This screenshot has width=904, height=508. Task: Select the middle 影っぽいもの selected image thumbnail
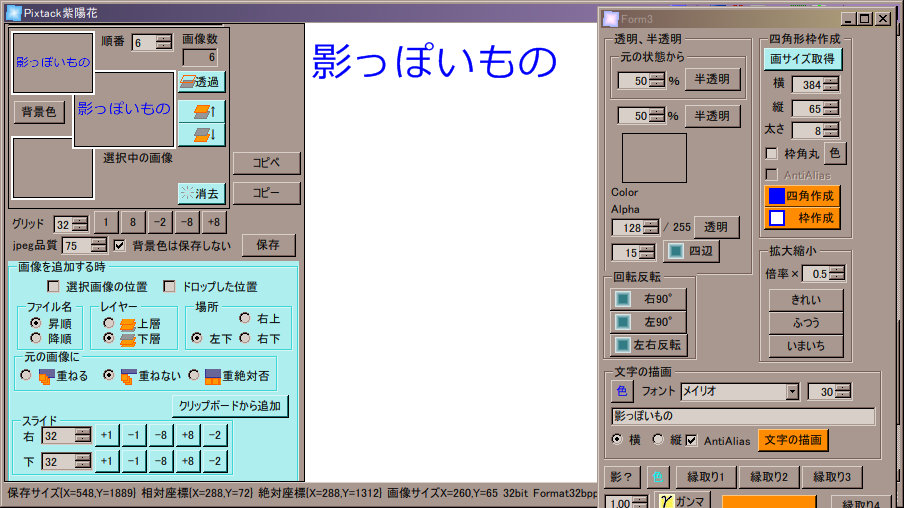[x=123, y=109]
